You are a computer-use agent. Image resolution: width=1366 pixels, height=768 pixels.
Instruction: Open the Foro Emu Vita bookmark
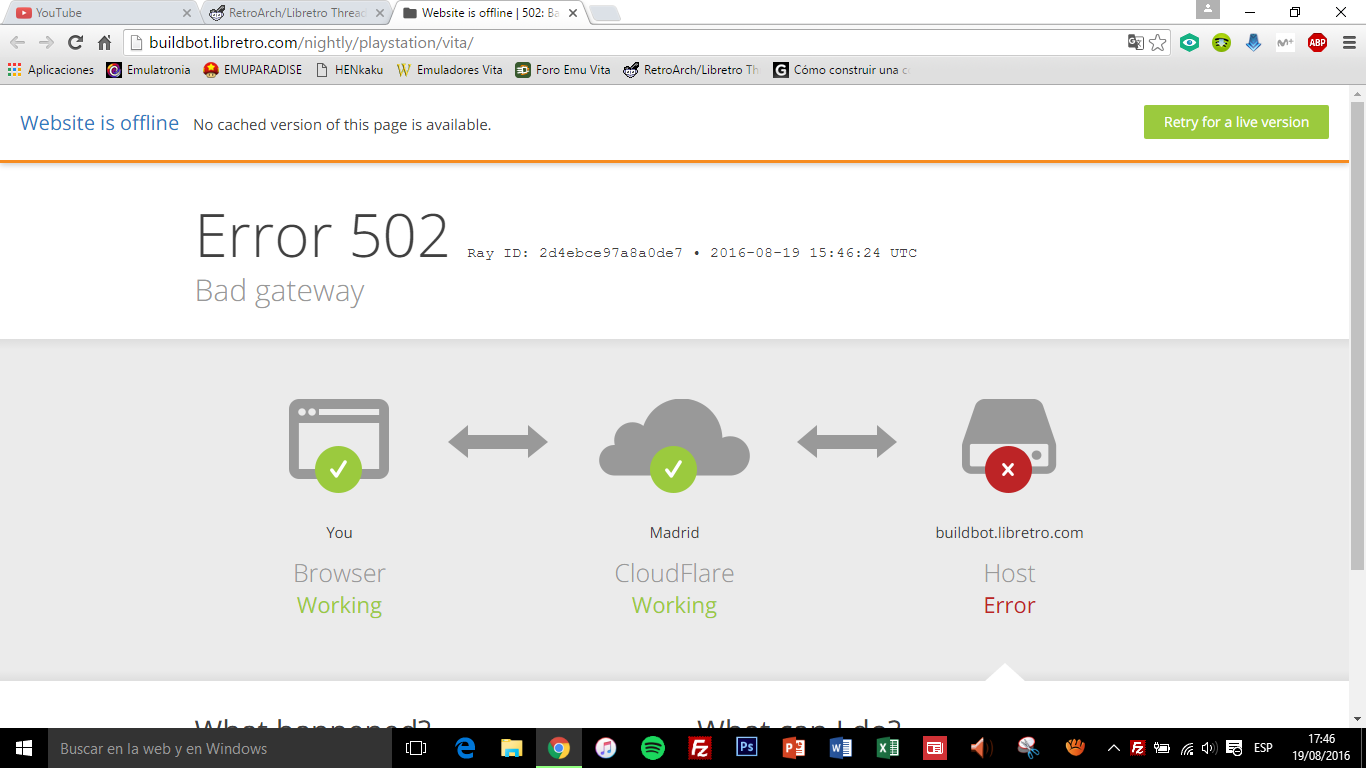(563, 70)
